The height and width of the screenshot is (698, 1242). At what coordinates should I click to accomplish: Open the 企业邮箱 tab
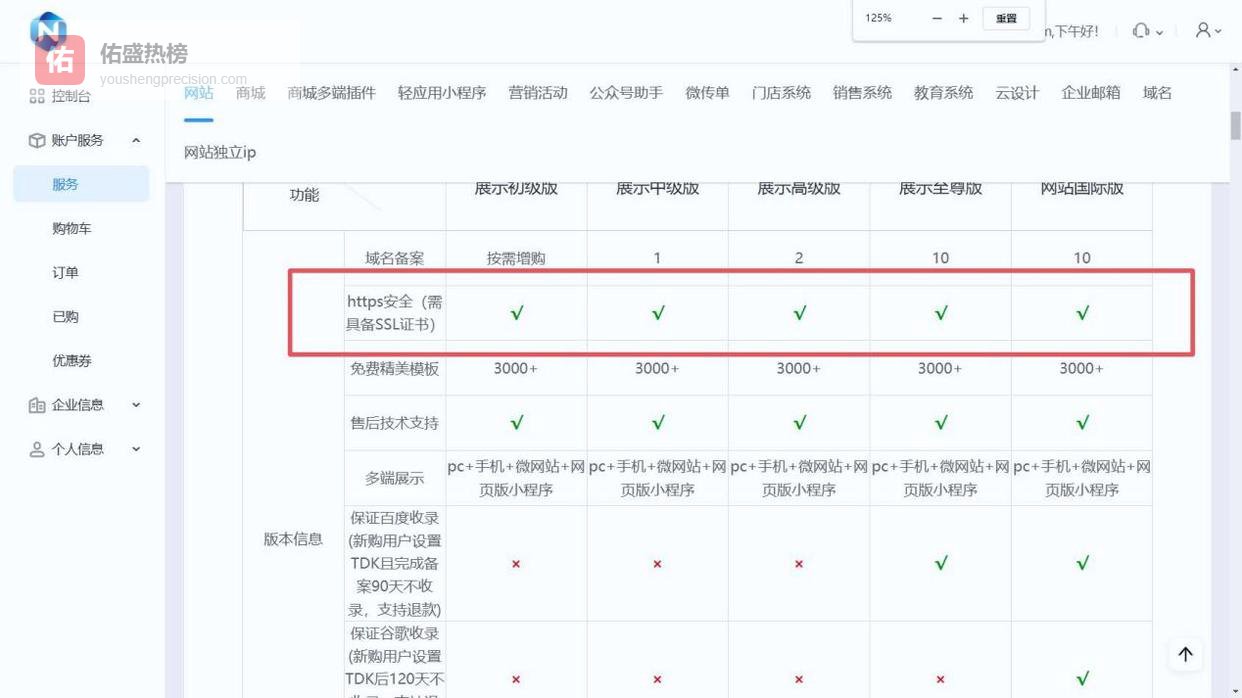coord(1090,93)
